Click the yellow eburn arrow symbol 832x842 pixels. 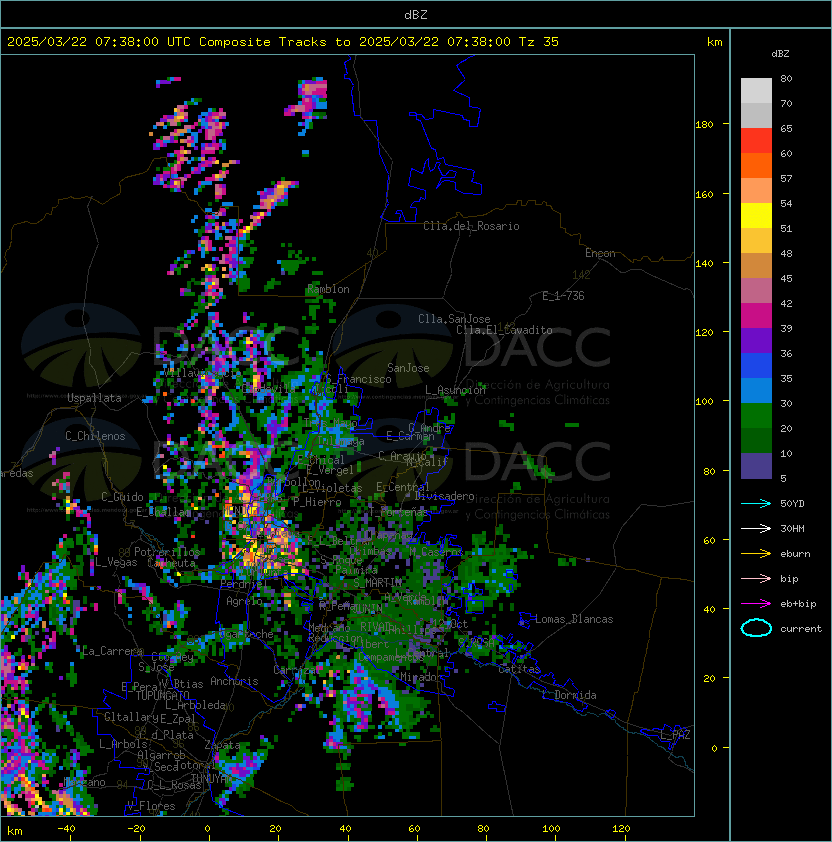click(756, 553)
